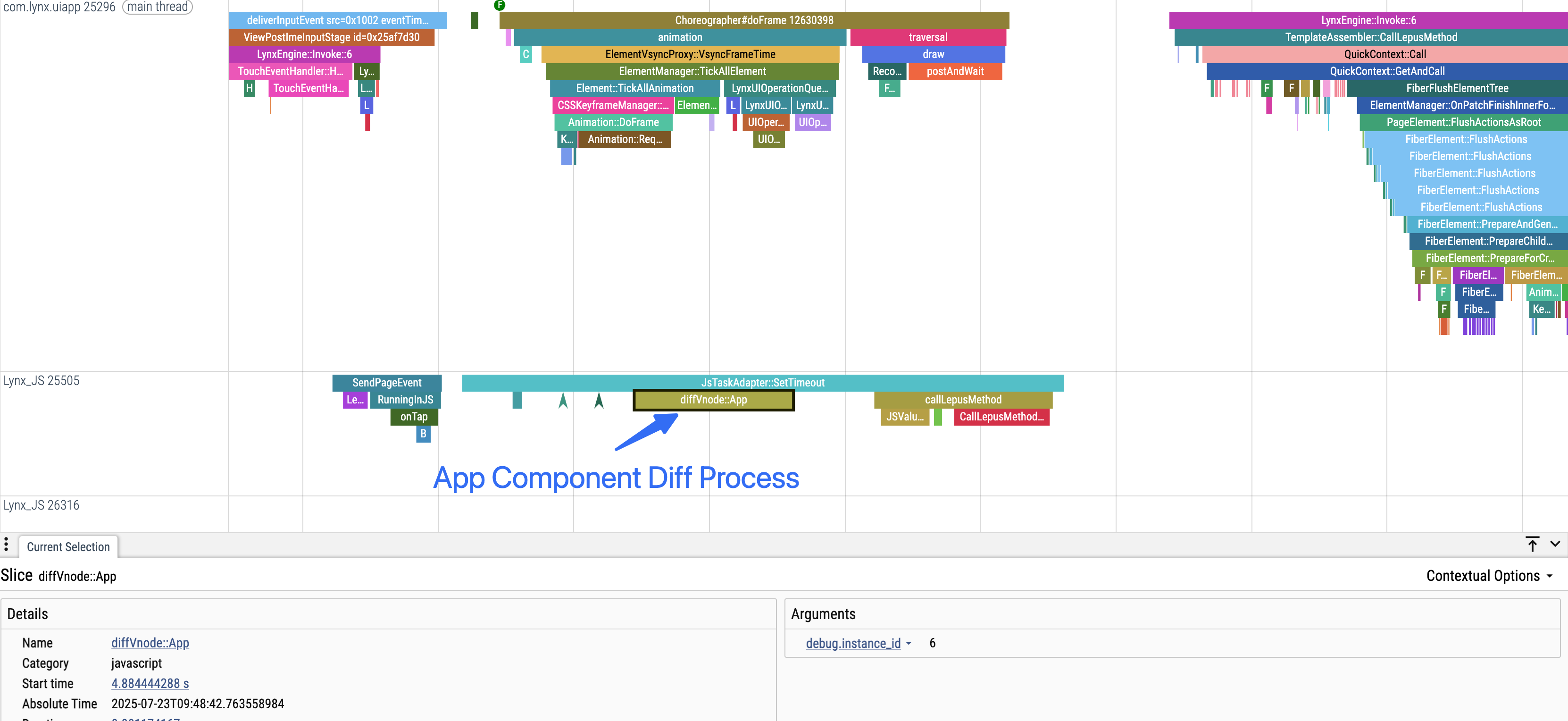
Task: Open the diffVnode::App name link
Action: pyautogui.click(x=150, y=643)
